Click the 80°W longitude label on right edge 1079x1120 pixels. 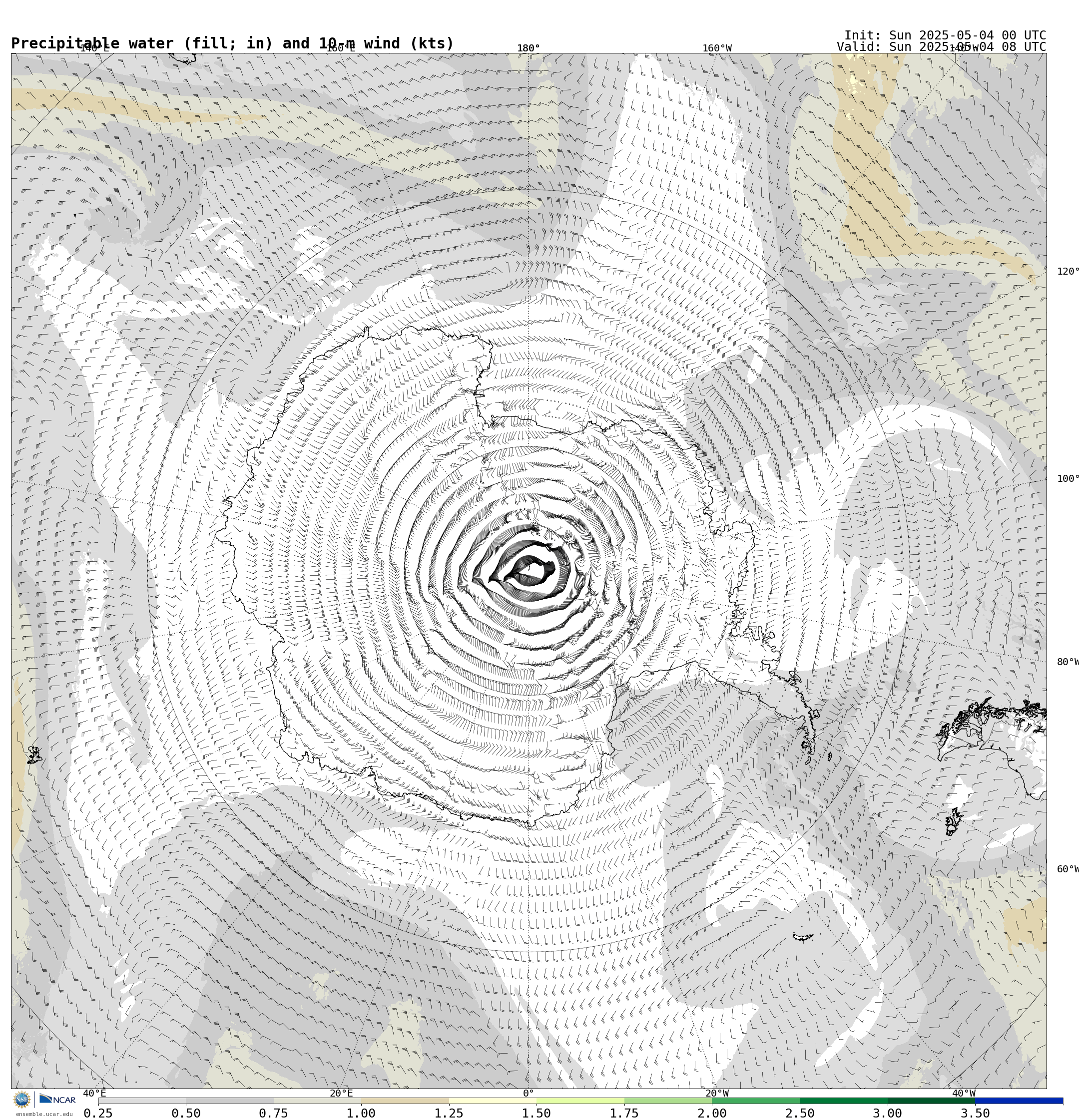click(x=1068, y=662)
